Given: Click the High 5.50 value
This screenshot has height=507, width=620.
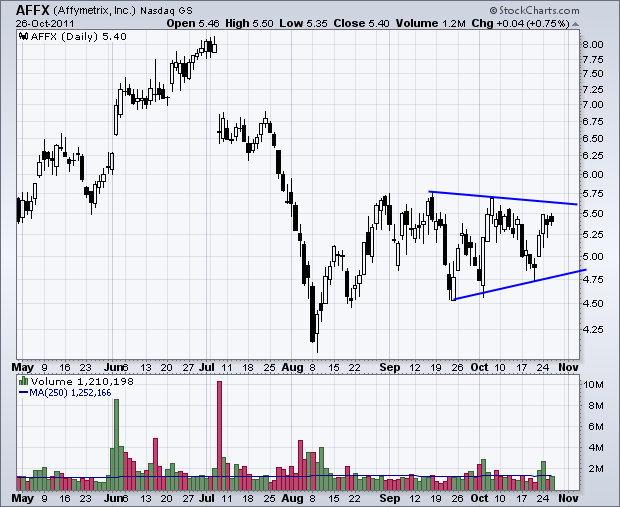Looking at the screenshot, I should pyautogui.click(x=249, y=23).
